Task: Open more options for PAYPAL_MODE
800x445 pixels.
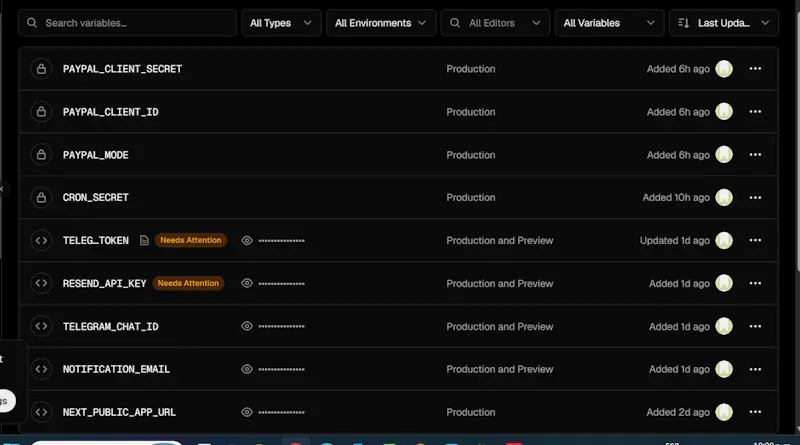Action: click(755, 155)
